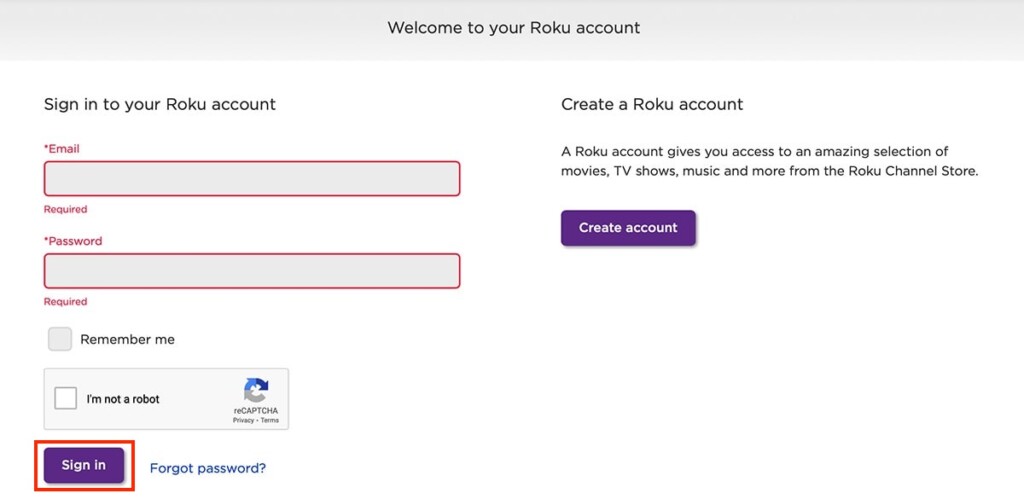
Task: Open the reCAPTCHA Terms link
Action: tap(270, 421)
